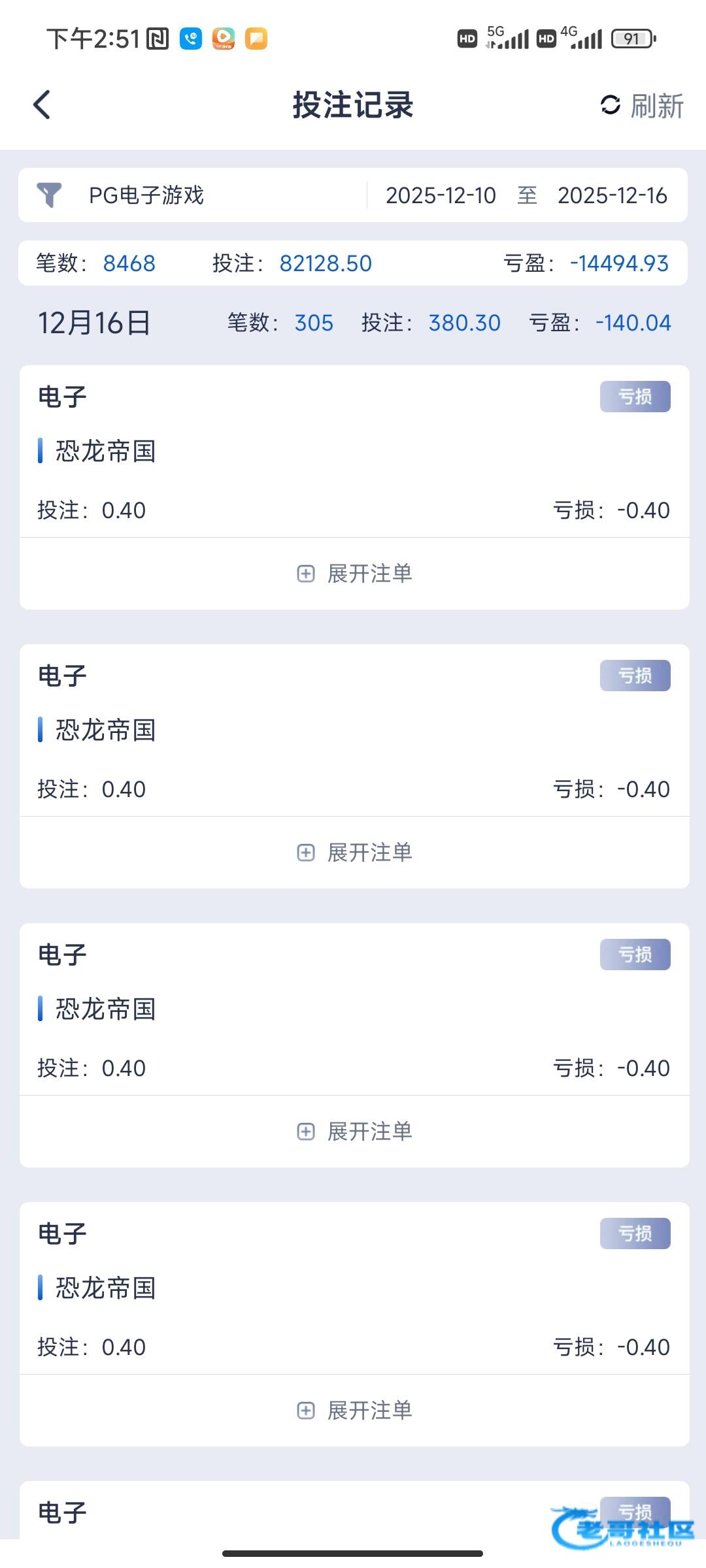The height and width of the screenshot is (1568, 706).
Task: Tap the first 亏损 status badge
Action: [635, 397]
